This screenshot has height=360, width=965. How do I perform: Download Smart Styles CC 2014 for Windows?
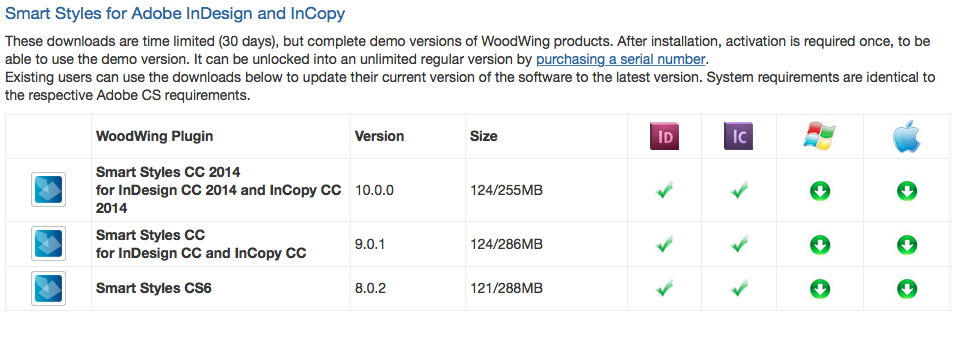820,191
